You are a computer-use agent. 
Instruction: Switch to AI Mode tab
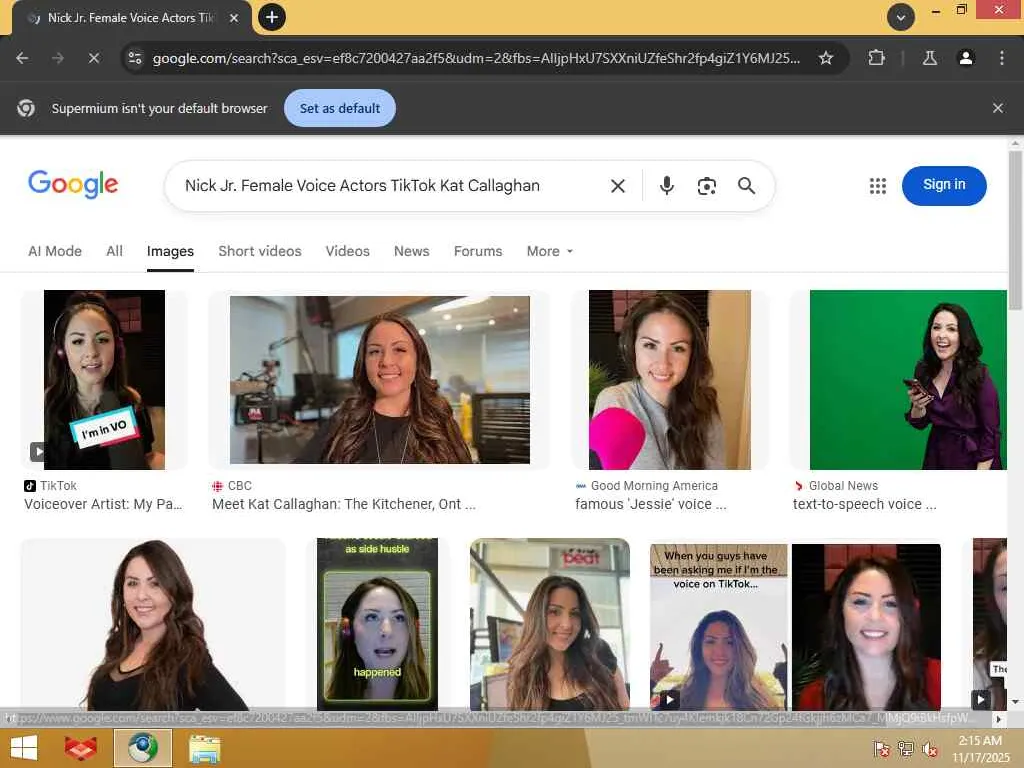55,251
